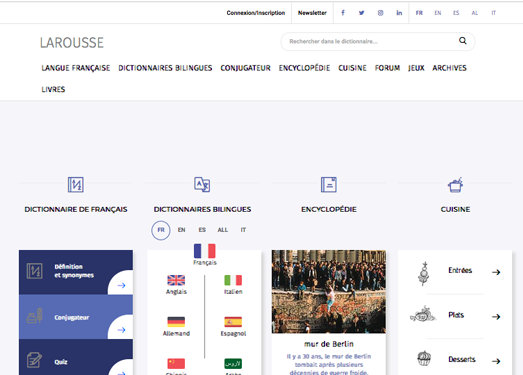Click the Quiz tile label
Image resolution: width=523 pixels, height=375 pixels.
click(x=61, y=362)
